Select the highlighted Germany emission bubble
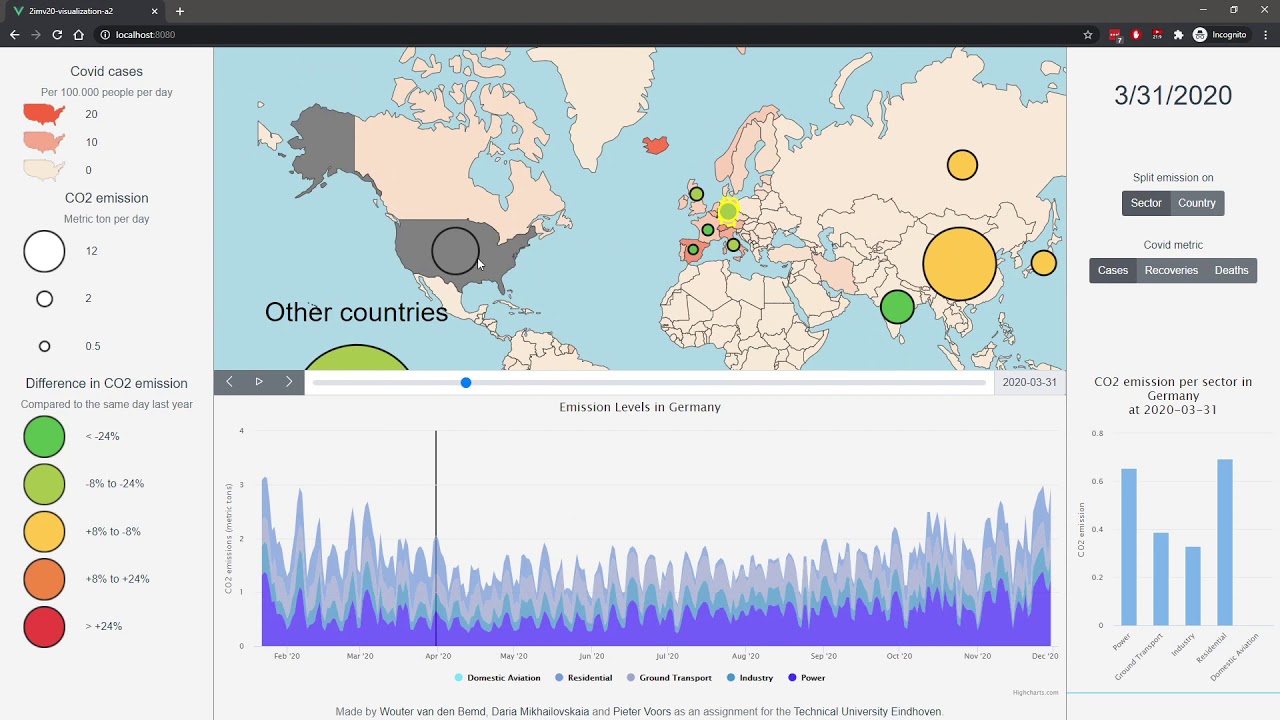 tap(728, 211)
